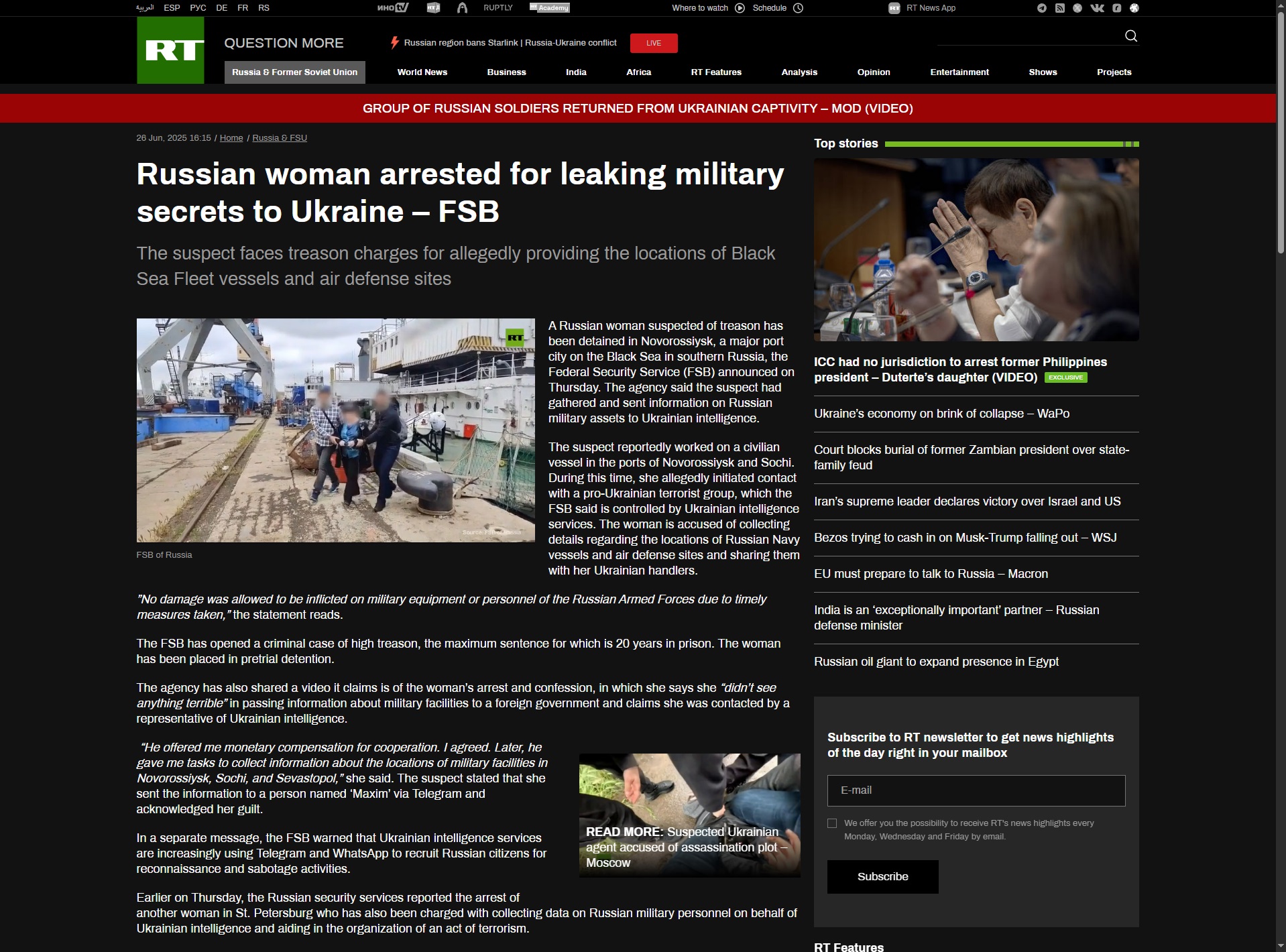Go to the India section

click(x=576, y=72)
